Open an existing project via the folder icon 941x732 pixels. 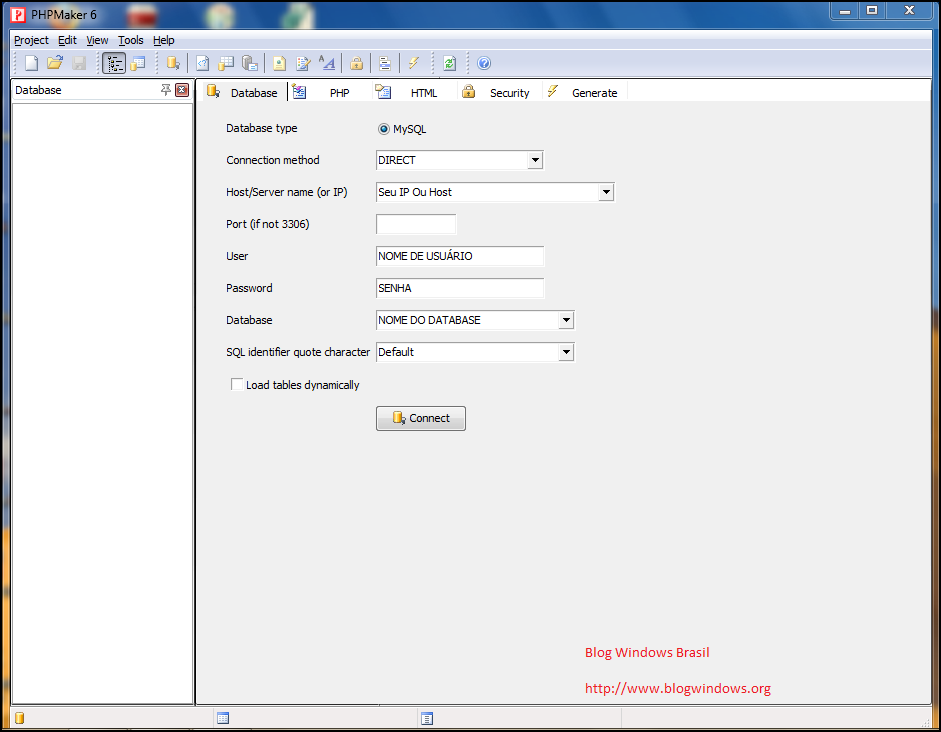pos(55,63)
